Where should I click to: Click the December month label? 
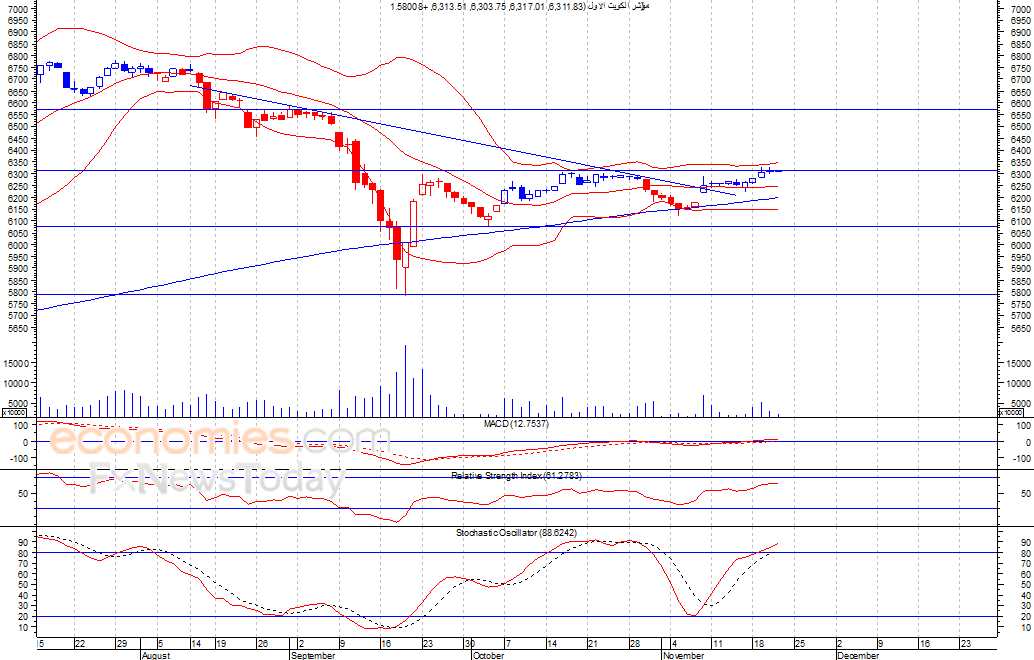coord(857,655)
